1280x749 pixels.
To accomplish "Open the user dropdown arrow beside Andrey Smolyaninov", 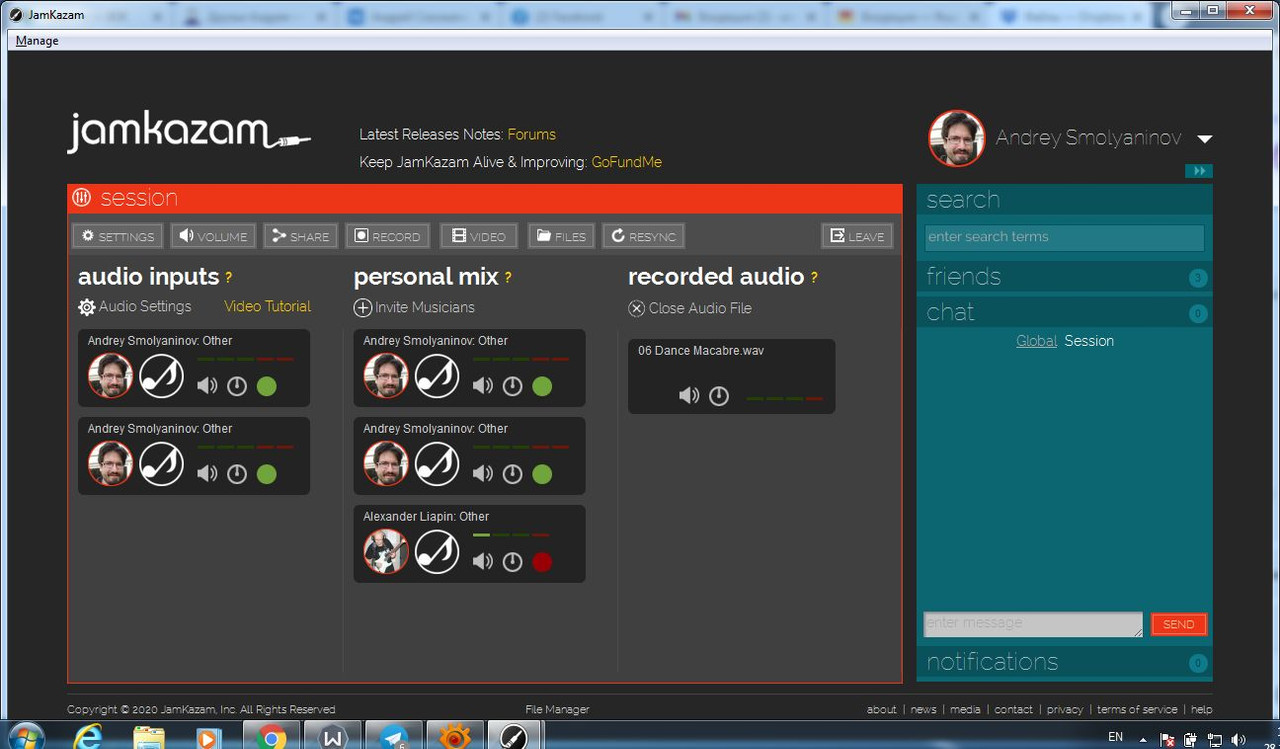I will [1204, 139].
